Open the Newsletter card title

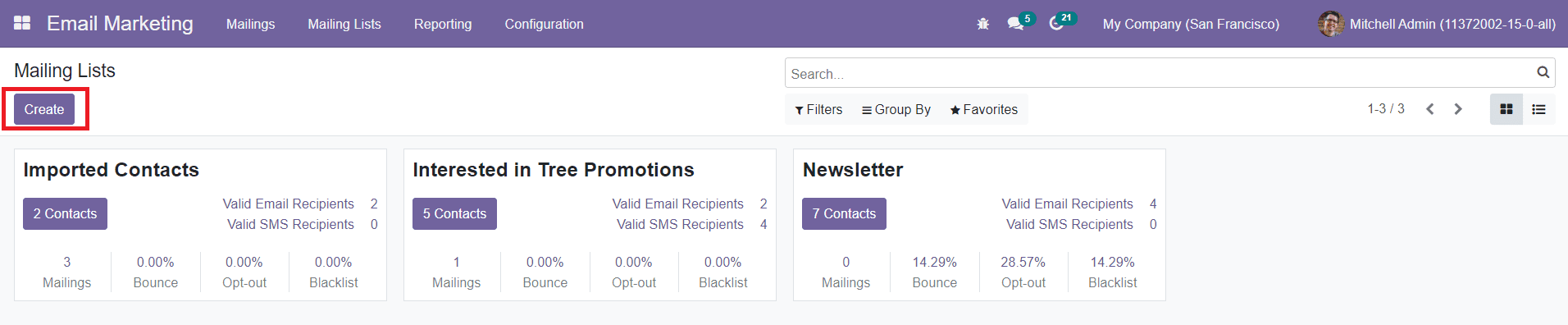click(x=853, y=170)
